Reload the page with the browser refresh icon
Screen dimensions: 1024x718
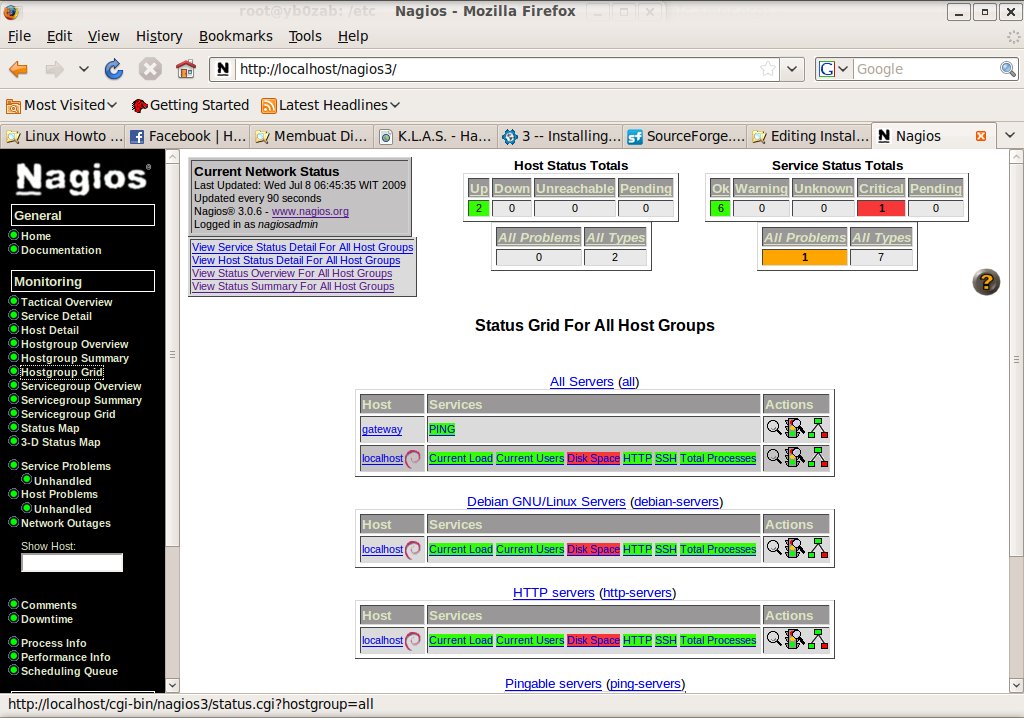(x=114, y=69)
